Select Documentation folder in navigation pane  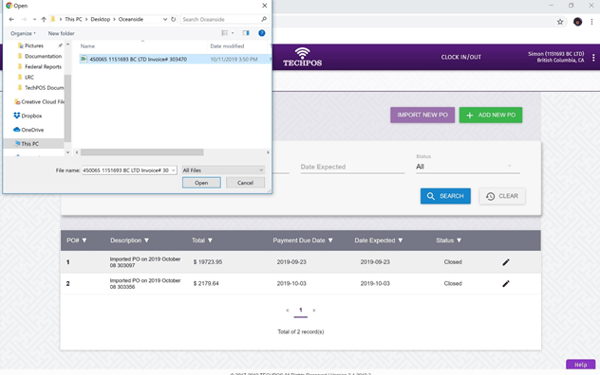(x=43, y=56)
